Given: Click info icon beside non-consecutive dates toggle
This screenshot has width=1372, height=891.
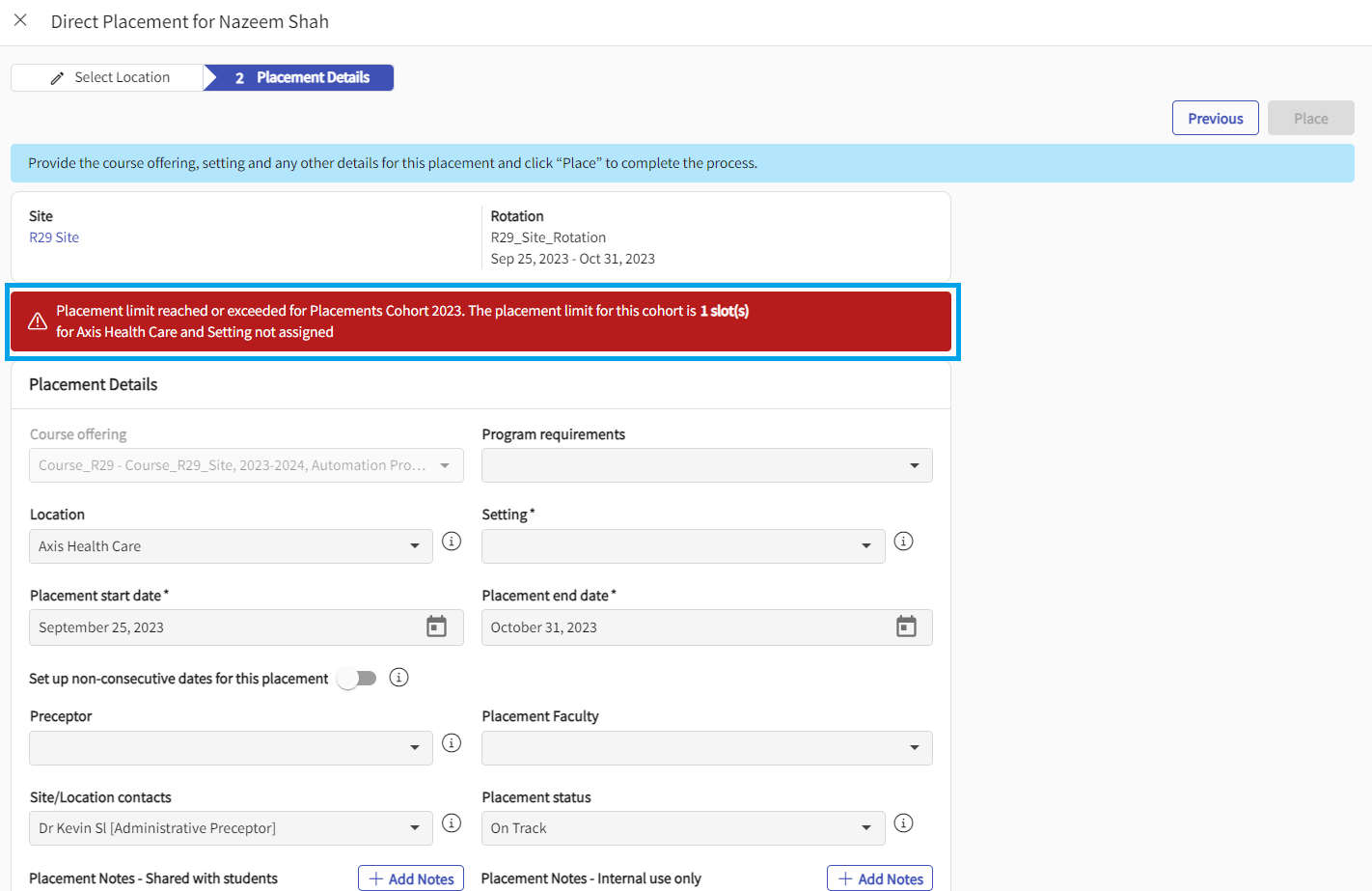Looking at the screenshot, I should 398,678.
